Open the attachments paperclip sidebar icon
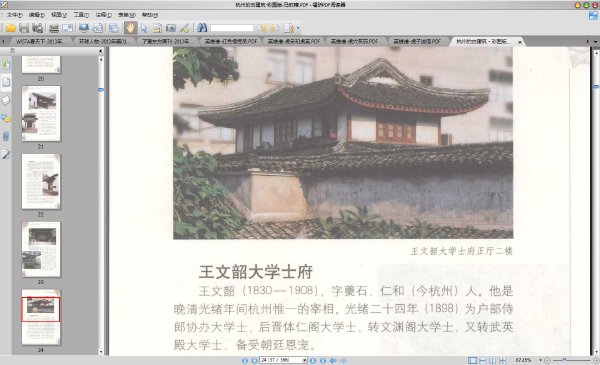 (6, 136)
